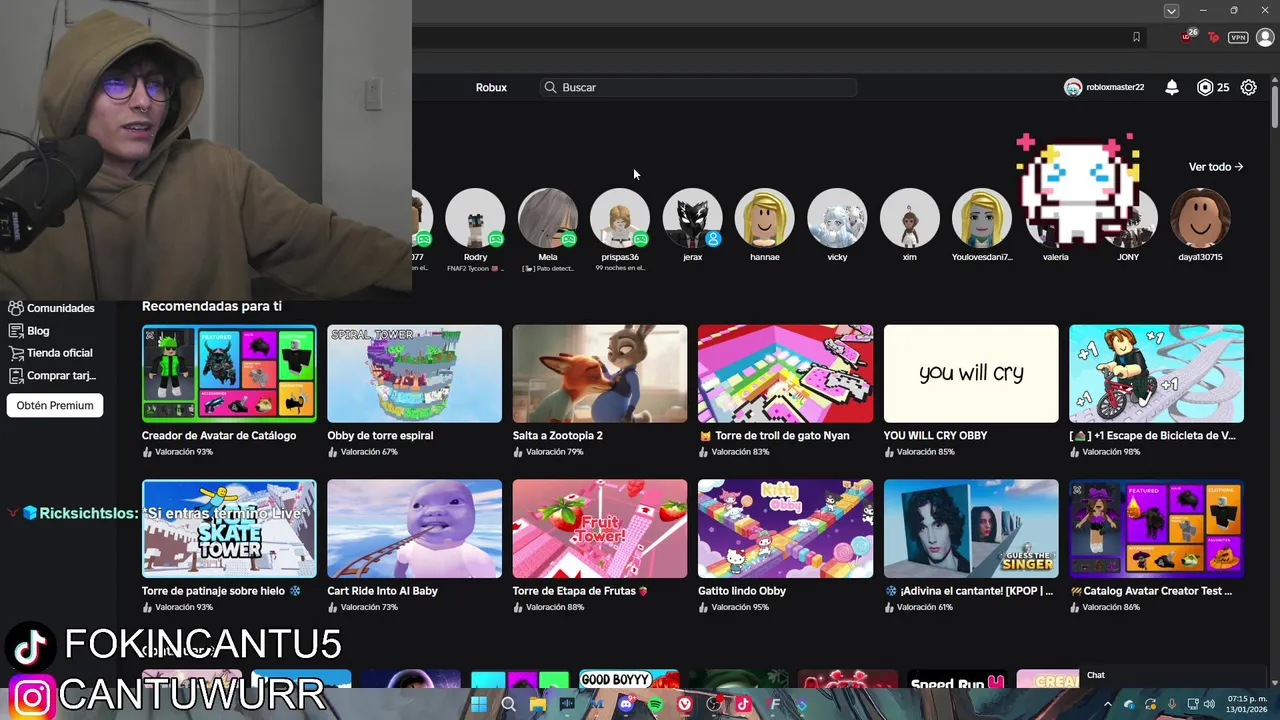Open taskbar search icon
Image resolution: width=1280 pixels, height=720 pixels.
pos(508,705)
